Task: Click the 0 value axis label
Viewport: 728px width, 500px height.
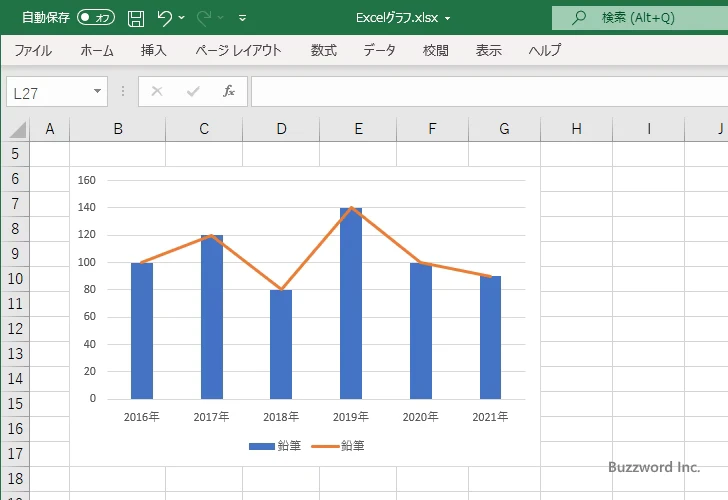Action: pos(92,398)
